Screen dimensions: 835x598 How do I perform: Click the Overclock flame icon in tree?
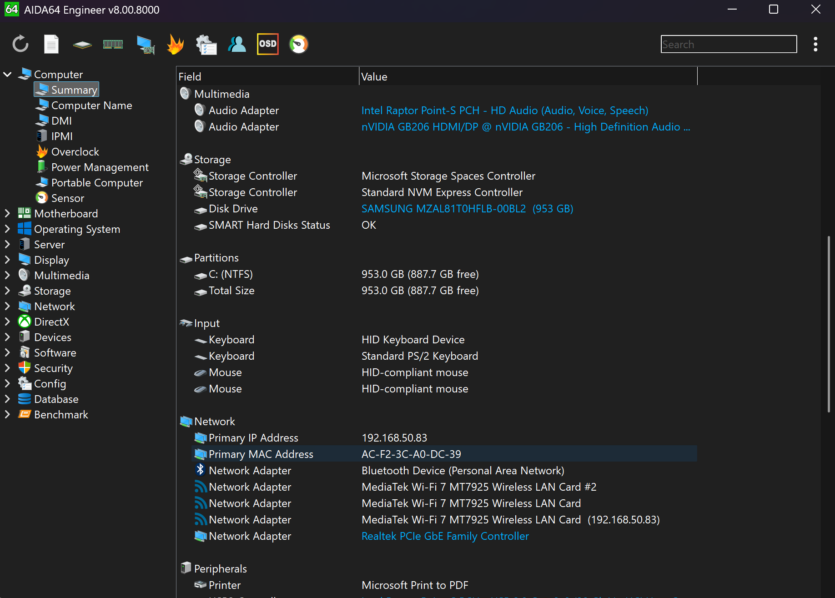(x=42, y=152)
